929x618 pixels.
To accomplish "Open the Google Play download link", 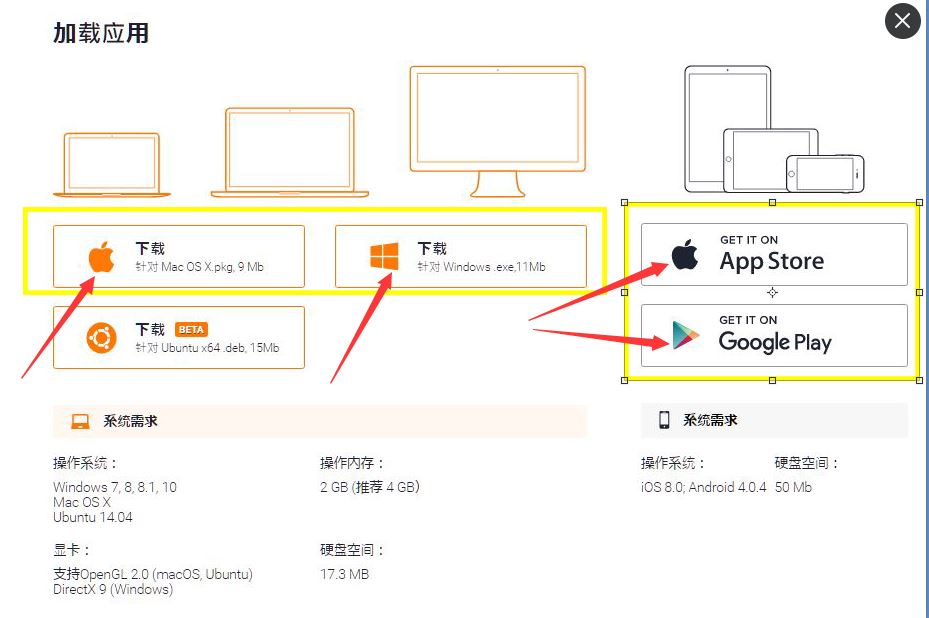I will tap(774, 335).
